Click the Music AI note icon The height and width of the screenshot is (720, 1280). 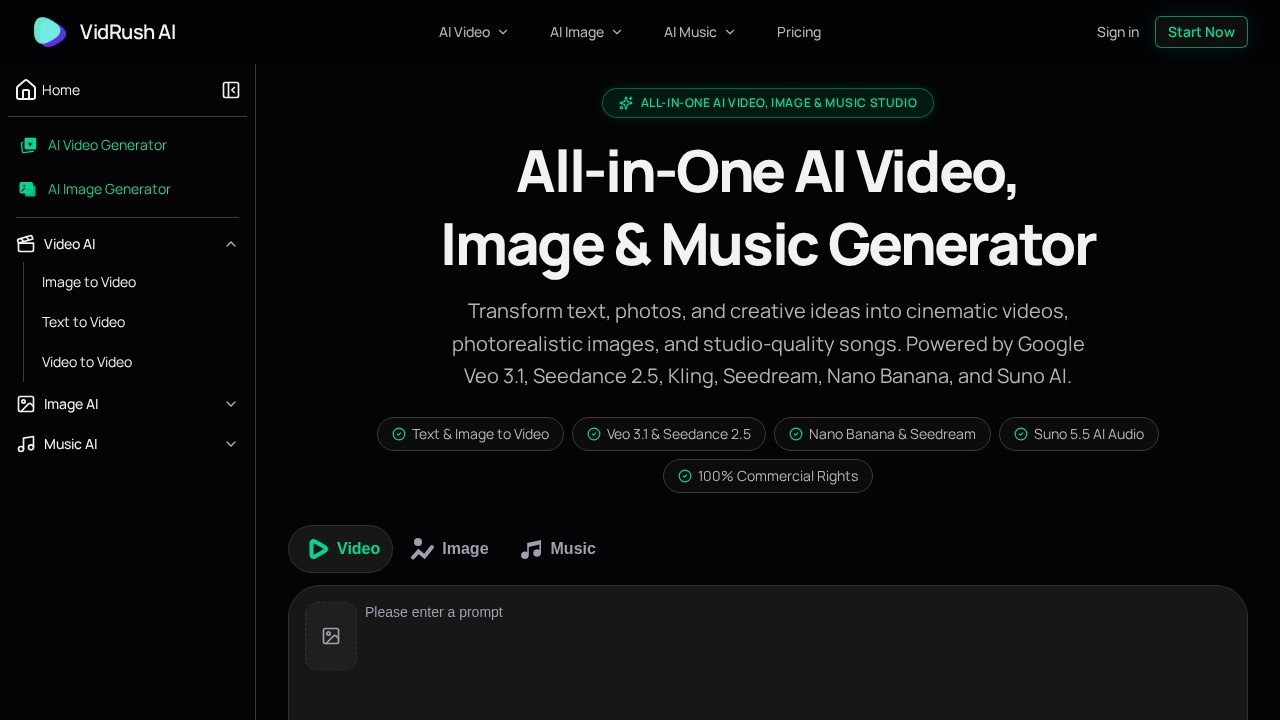click(26, 444)
